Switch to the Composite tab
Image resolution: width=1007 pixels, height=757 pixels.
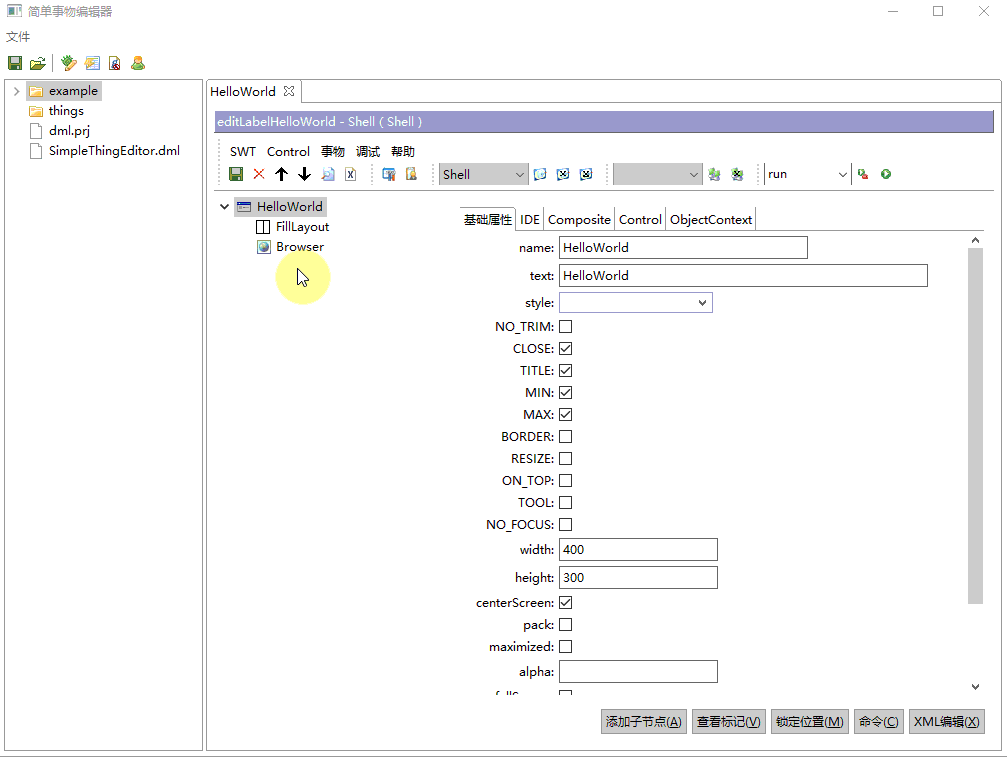tap(579, 220)
